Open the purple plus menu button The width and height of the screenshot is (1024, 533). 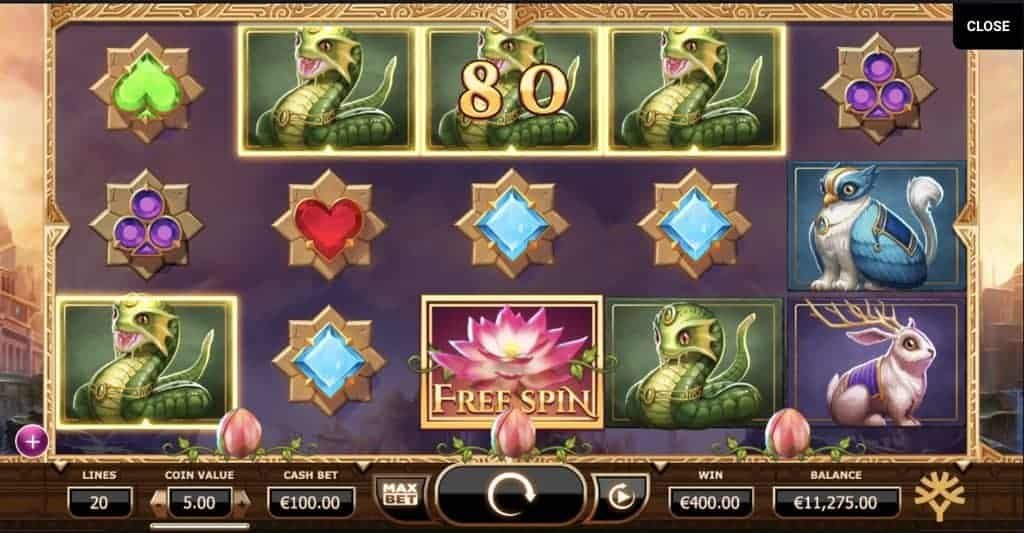click(31, 442)
